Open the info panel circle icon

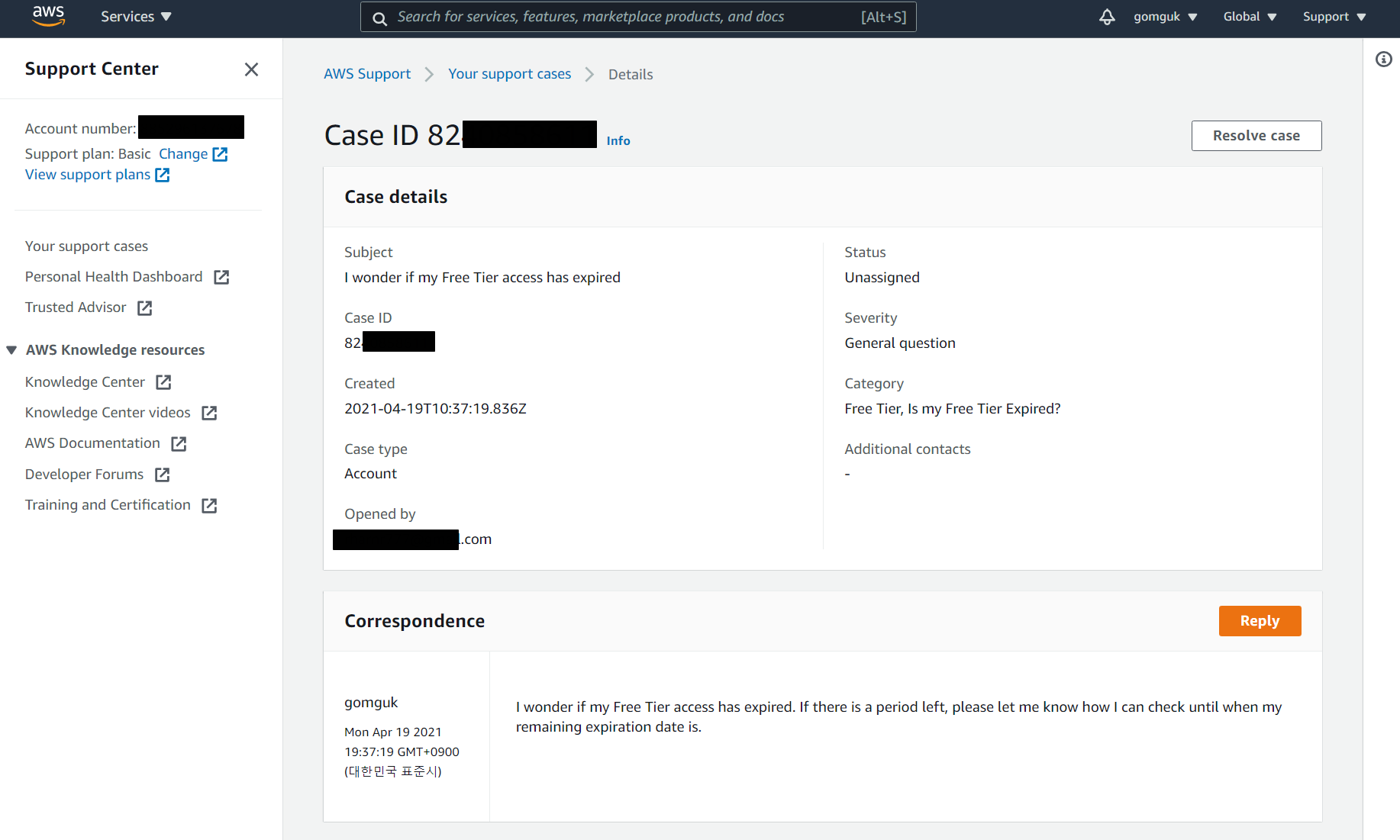1383,60
